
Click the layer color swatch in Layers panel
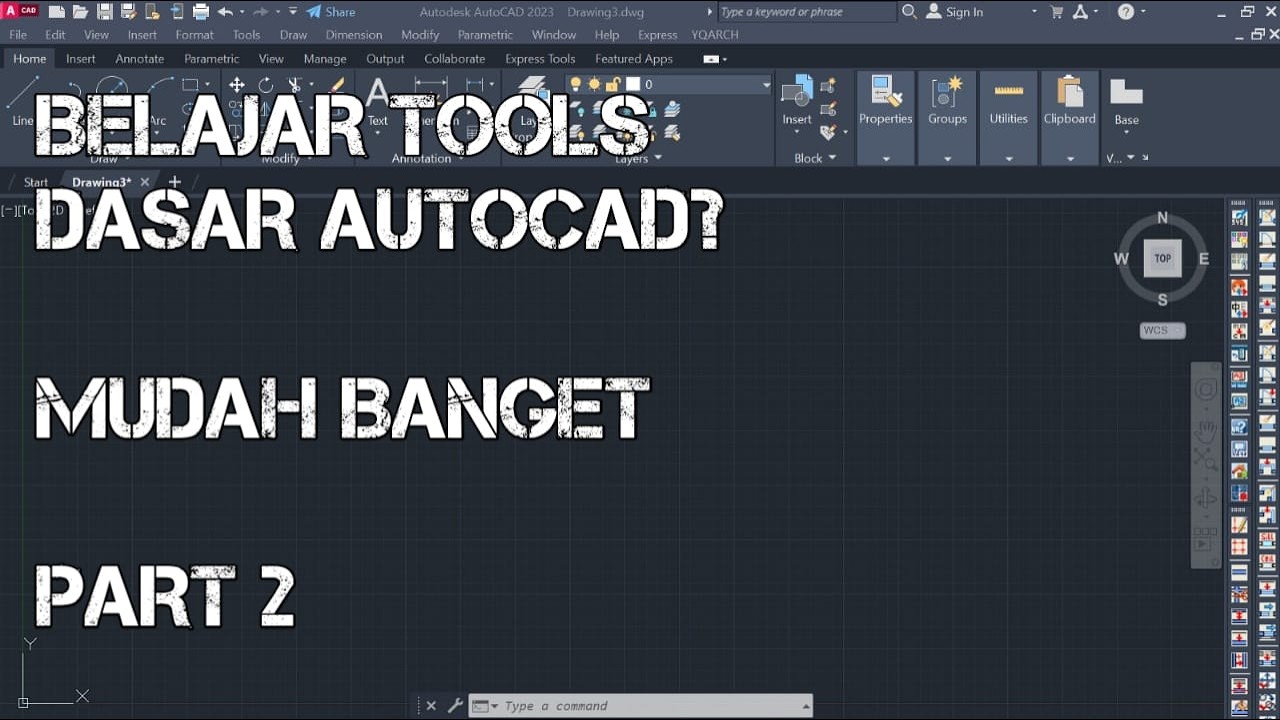[632, 84]
